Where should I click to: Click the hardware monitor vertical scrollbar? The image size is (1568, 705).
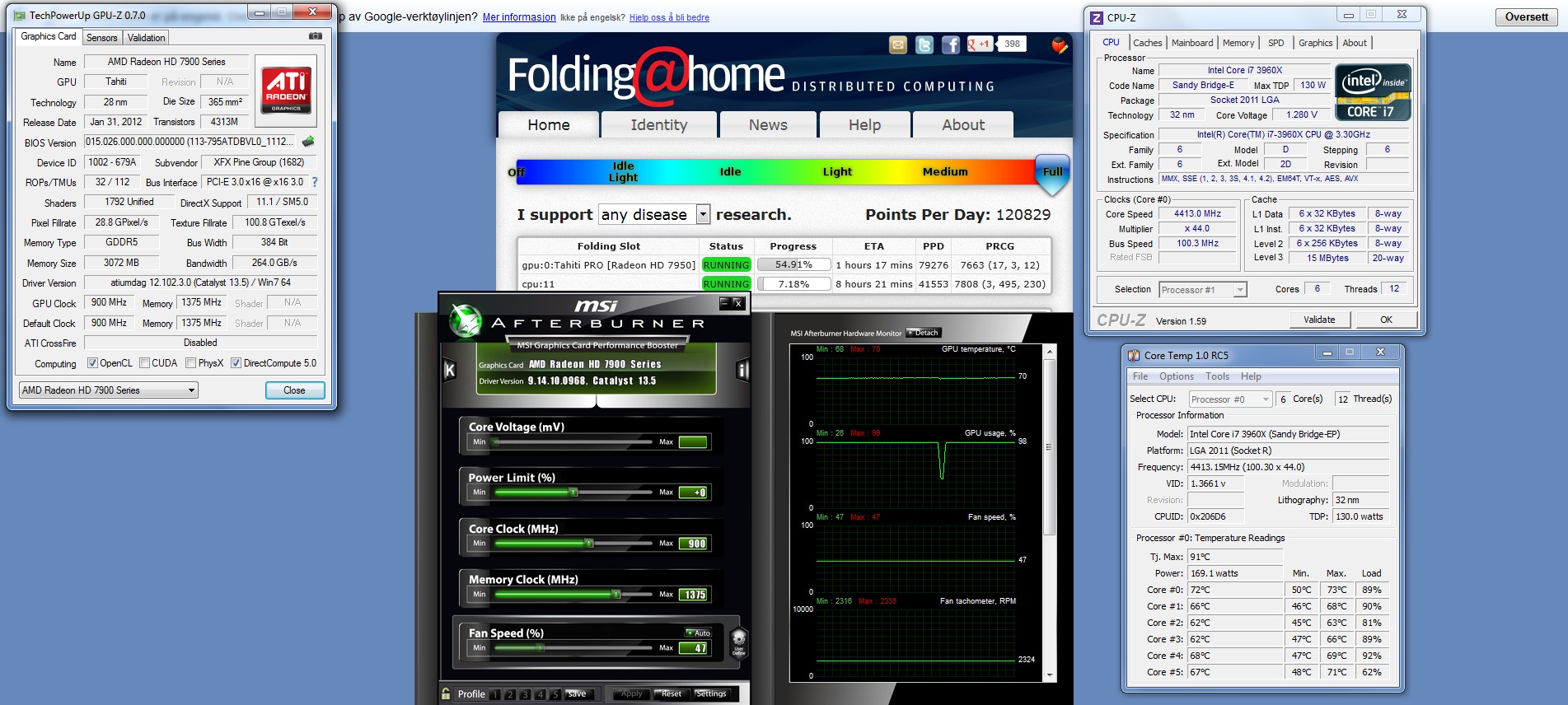point(1049,512)
